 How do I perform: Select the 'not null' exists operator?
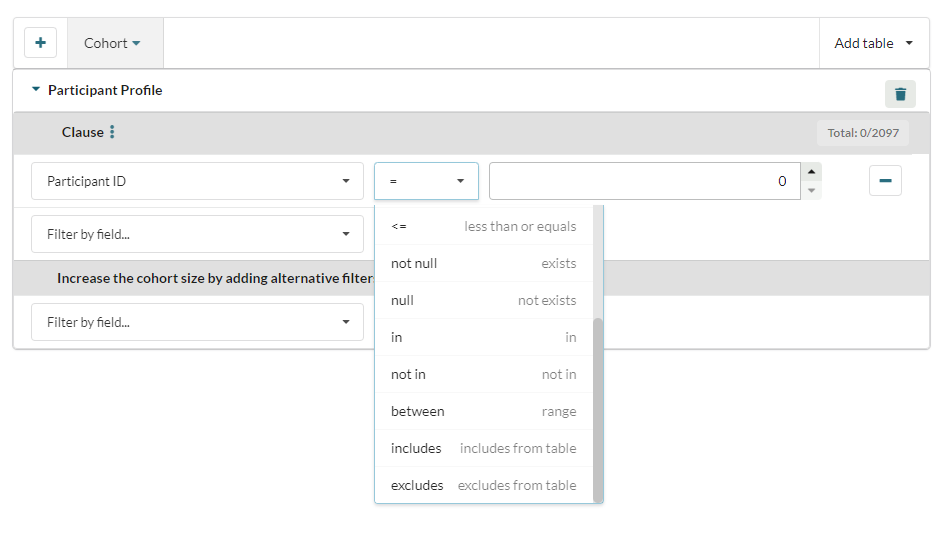pyautogui.click(x=483, y=263)
